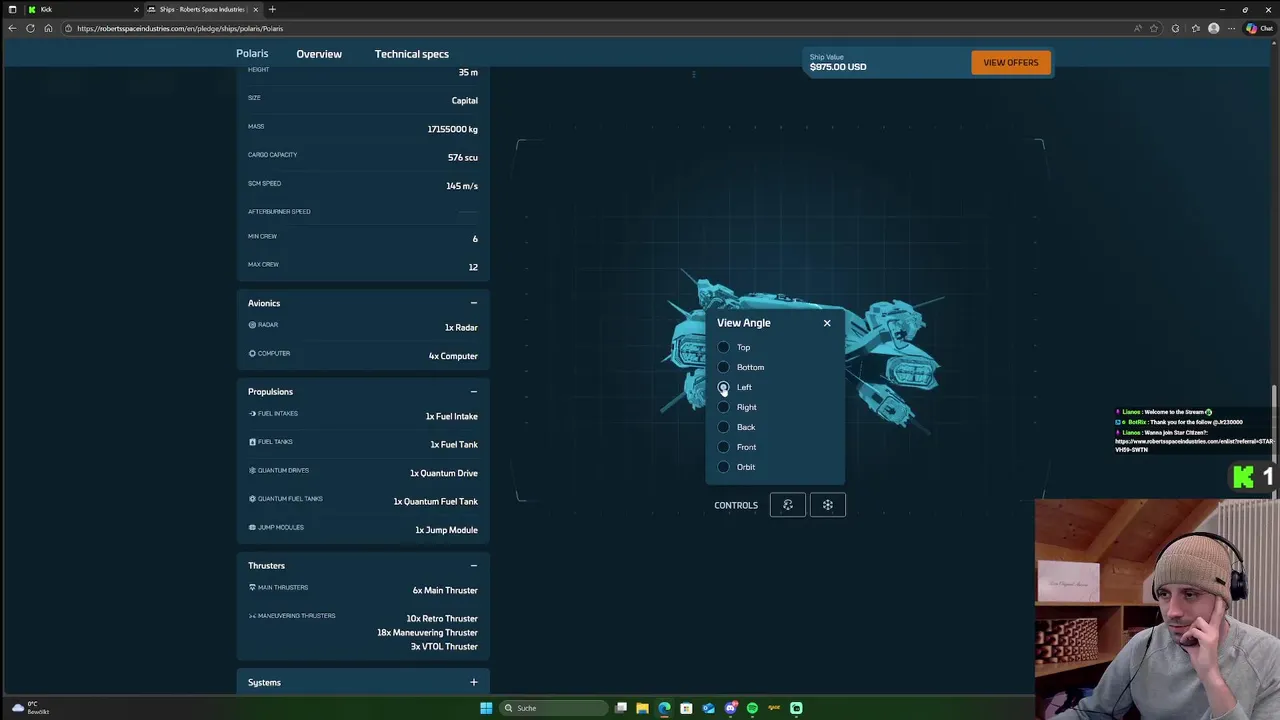Screen dimensions: 1280x720
Task: Click the '6x Main Thruster' value
Action: tap(445, 591)
